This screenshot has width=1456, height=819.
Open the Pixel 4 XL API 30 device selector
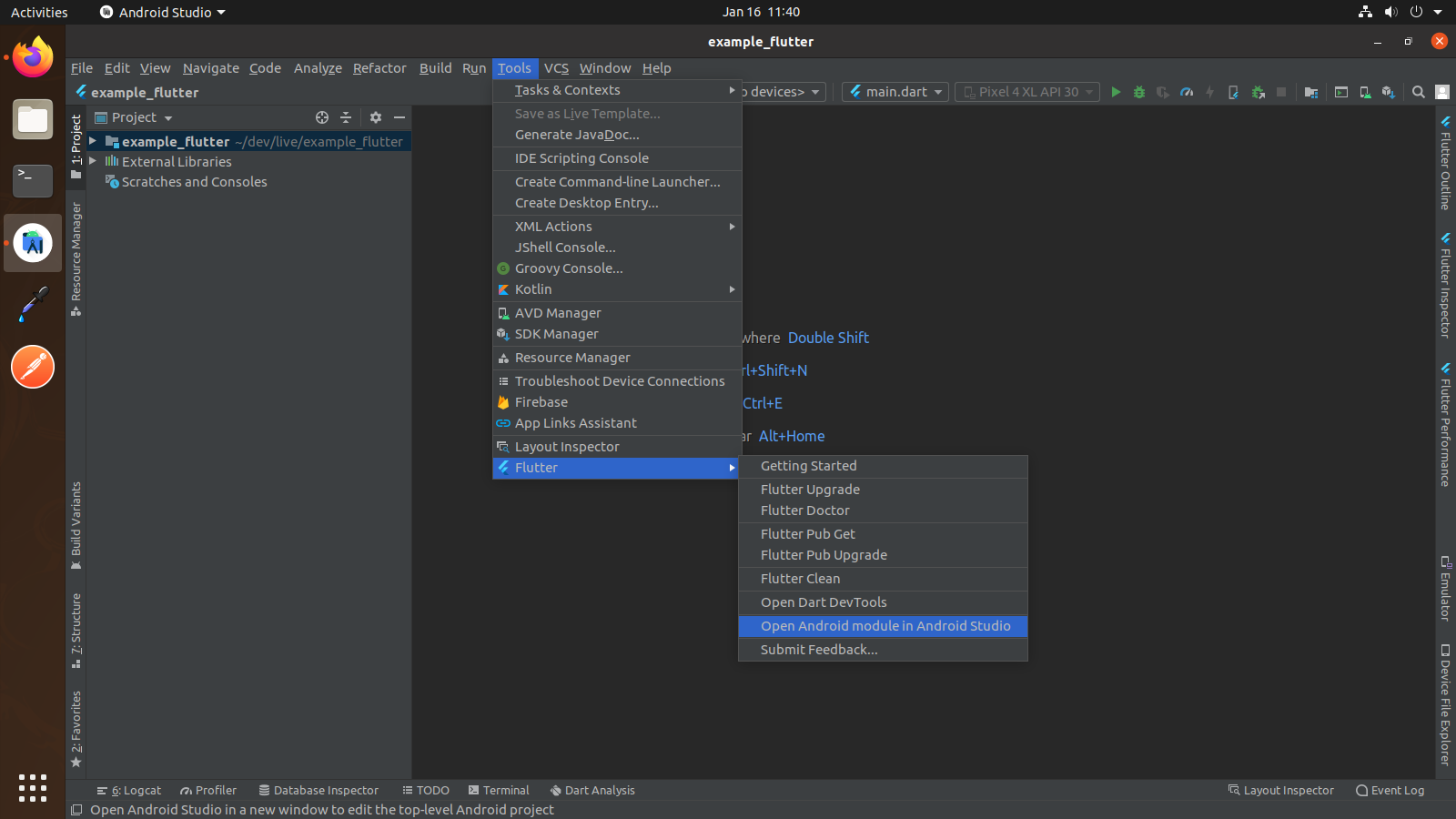[x=1027, y=92]
